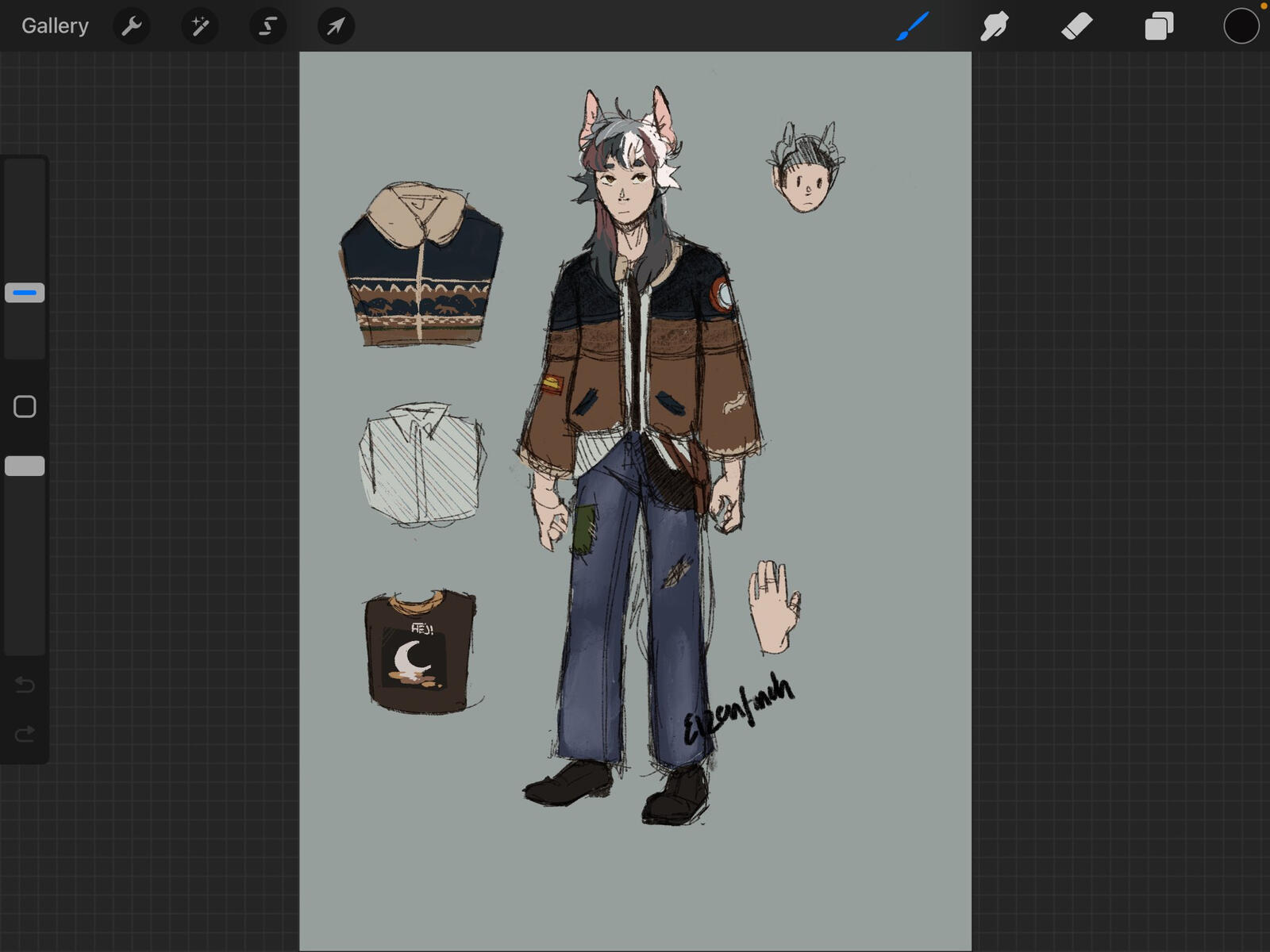Open the Adjustments magic wand menu
The image size is (1270, 952).
200,26
